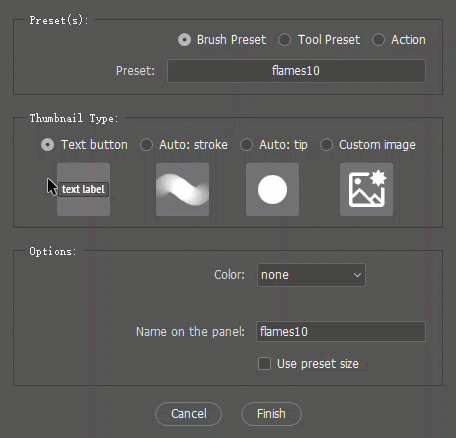Click the Custom image label text
The height and width of the screenshot is (438, 456).
coord(377,145)
